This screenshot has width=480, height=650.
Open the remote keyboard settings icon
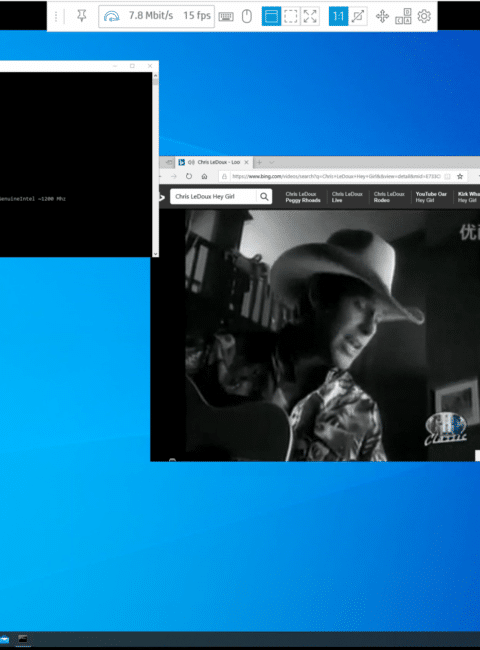coord(226,17)
